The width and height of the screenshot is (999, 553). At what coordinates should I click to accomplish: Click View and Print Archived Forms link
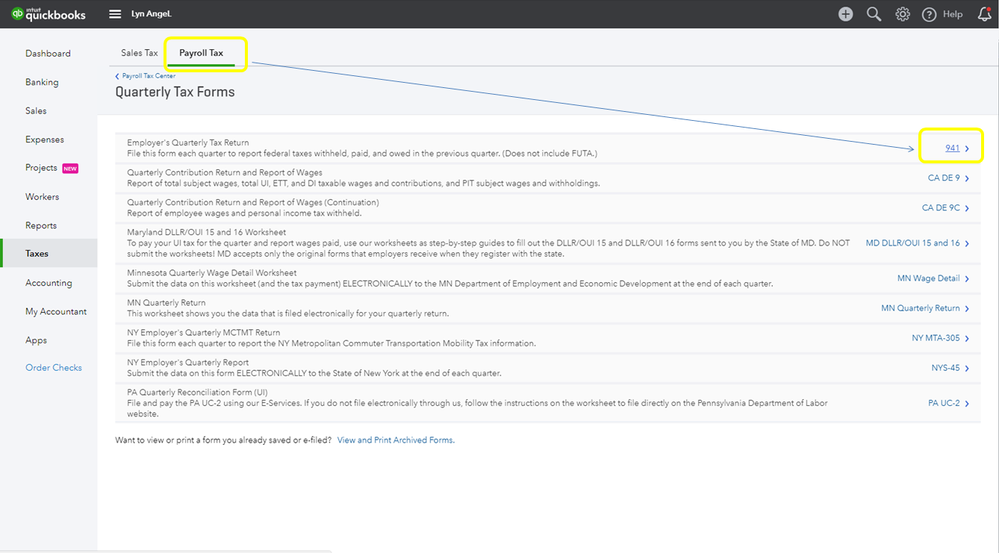point(396,440)
